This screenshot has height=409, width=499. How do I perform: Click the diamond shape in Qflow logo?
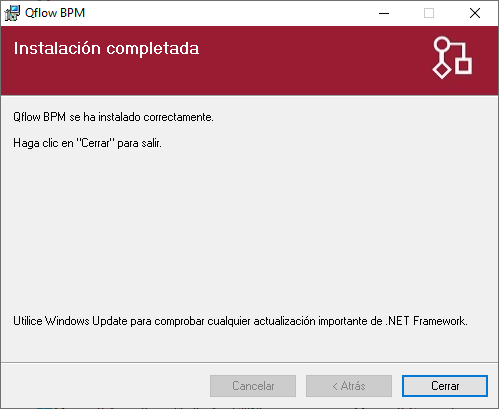(x=442, y=70)
